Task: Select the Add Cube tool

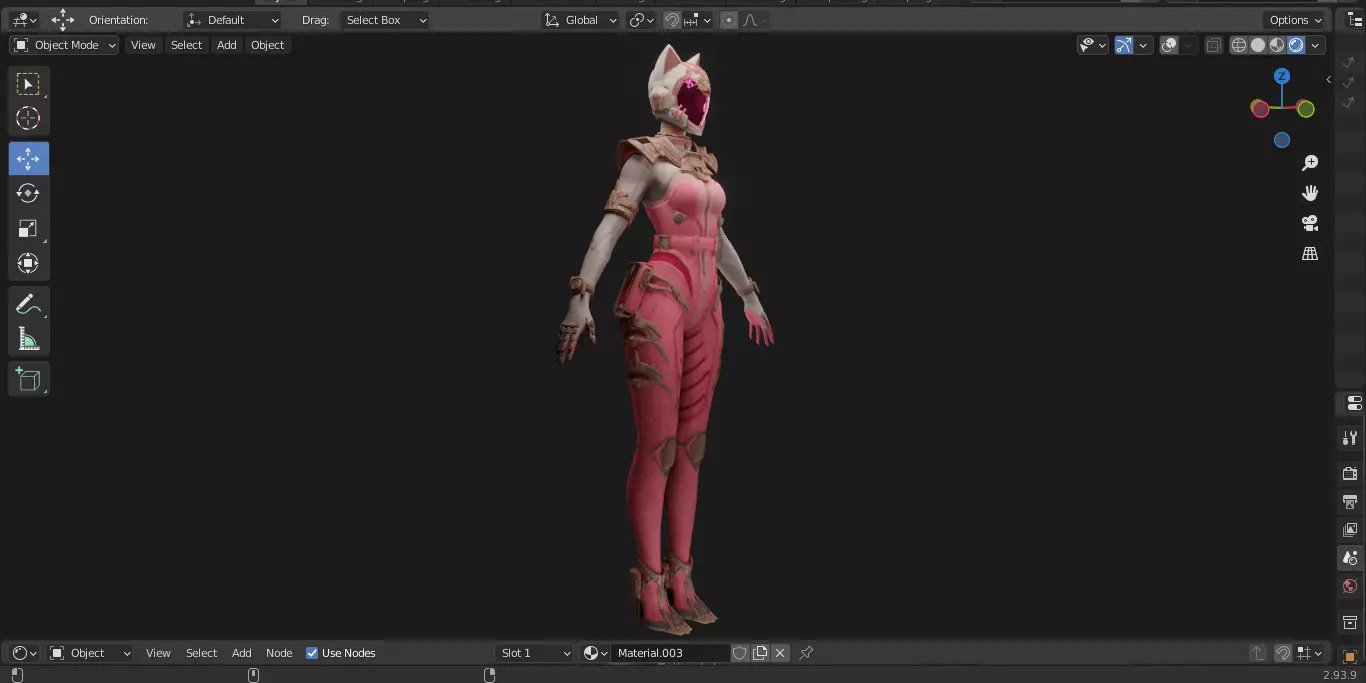Action: tap(28, 379)
